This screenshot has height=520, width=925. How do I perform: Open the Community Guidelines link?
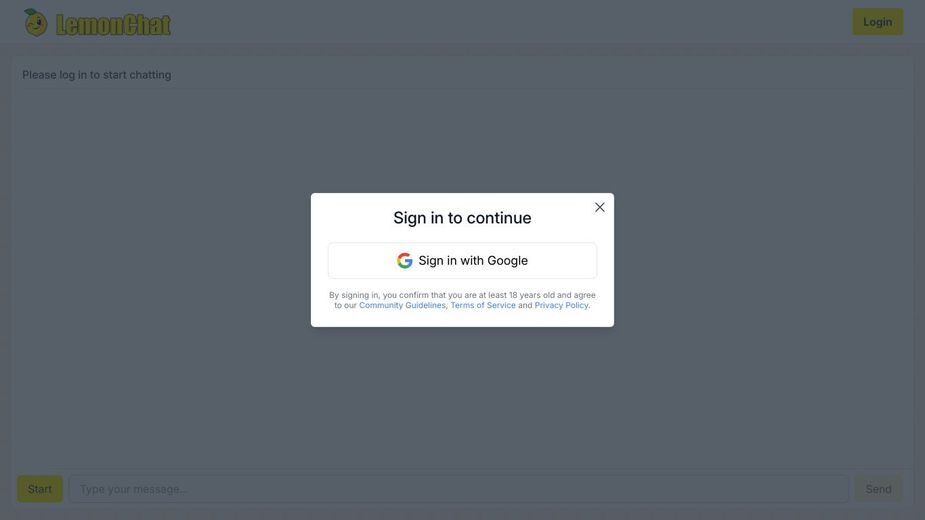(402, 305)
